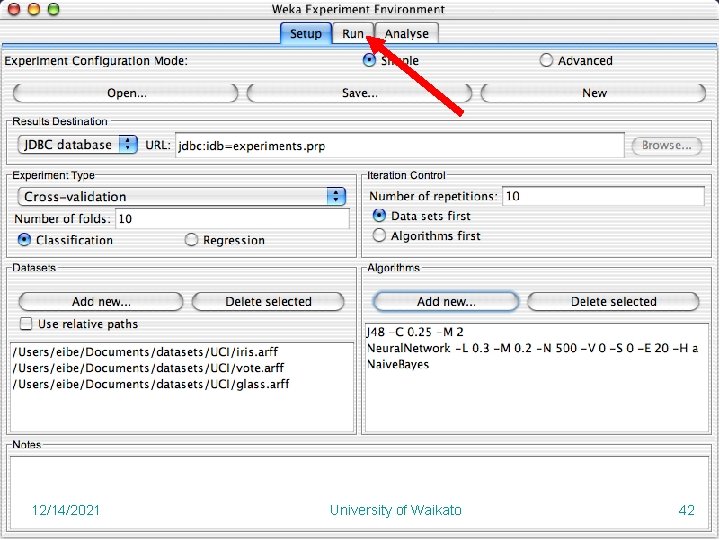Choose Algorithms first iteration option

pos(379,236)
